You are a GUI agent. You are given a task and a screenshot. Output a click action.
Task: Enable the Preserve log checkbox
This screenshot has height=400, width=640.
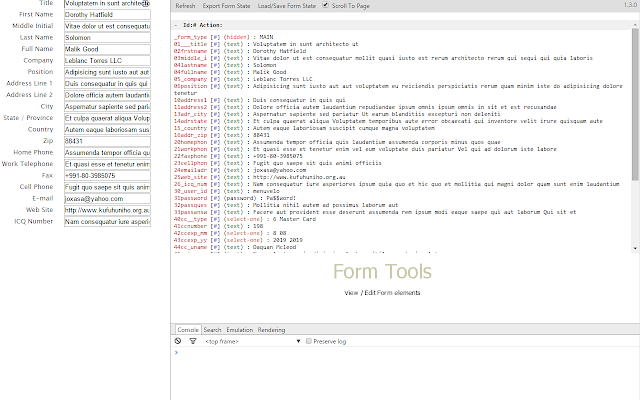[309, 341]
